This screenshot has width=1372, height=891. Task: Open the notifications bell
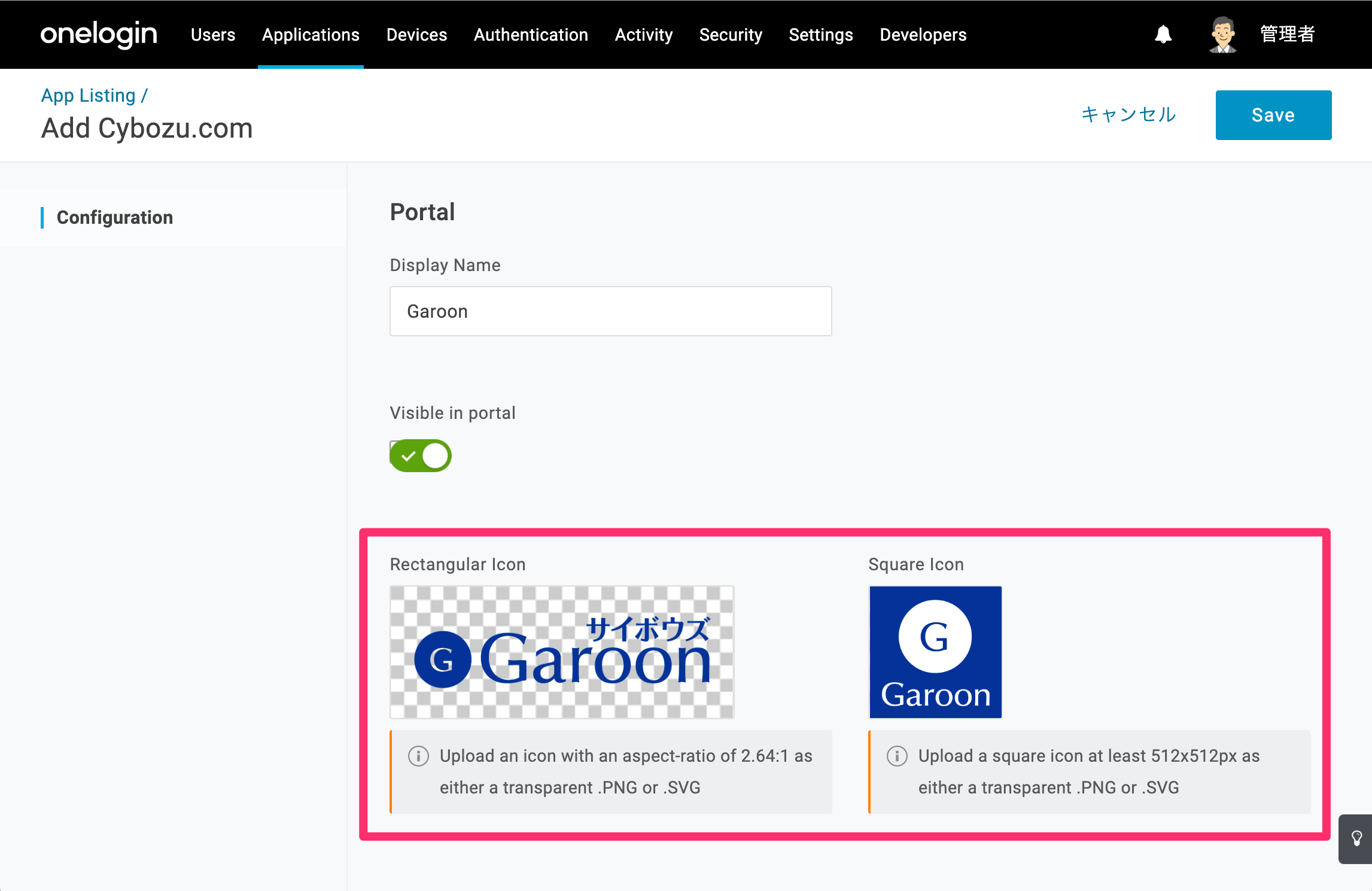point(1163,35)
